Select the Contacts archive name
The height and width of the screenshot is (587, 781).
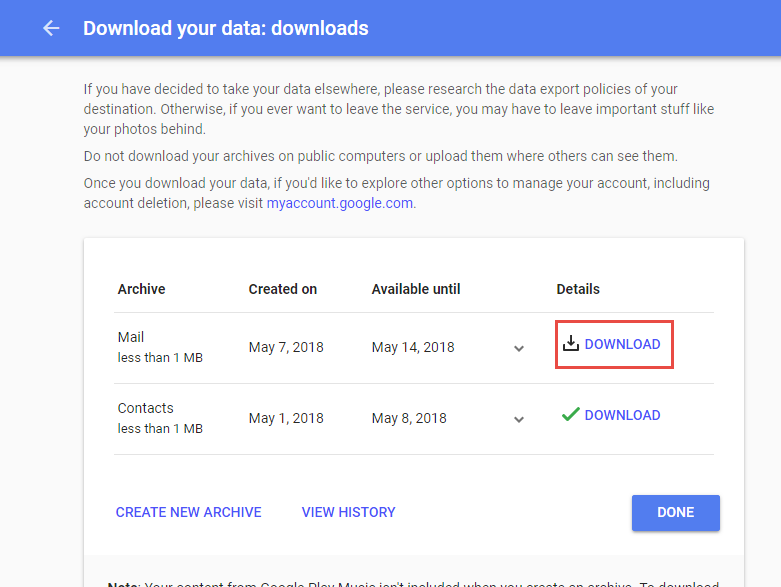pyautogui.click(x=146, y=408)
